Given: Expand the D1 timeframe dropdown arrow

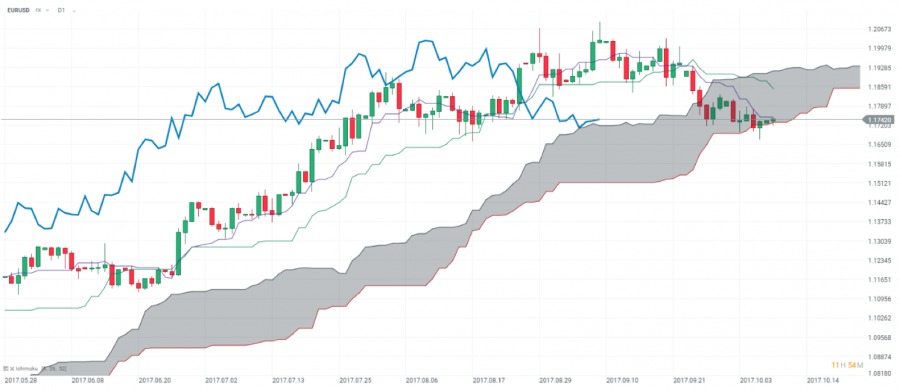Looking at the screenshot, I should [x=74, y=11].
